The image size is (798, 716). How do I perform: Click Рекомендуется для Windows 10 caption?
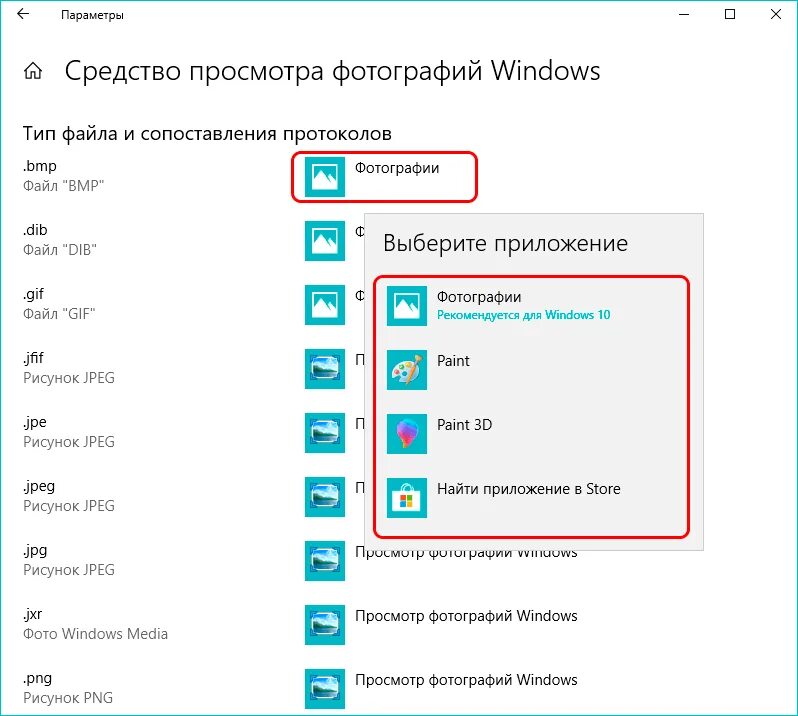click(x=523, y=316)
